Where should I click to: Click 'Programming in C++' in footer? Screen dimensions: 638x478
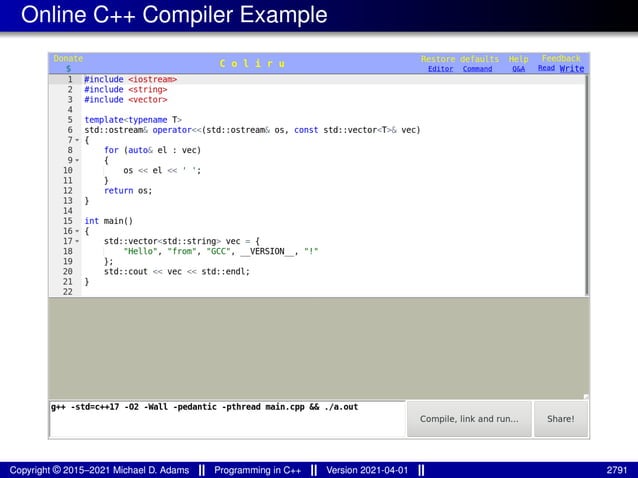click(258, 470)
